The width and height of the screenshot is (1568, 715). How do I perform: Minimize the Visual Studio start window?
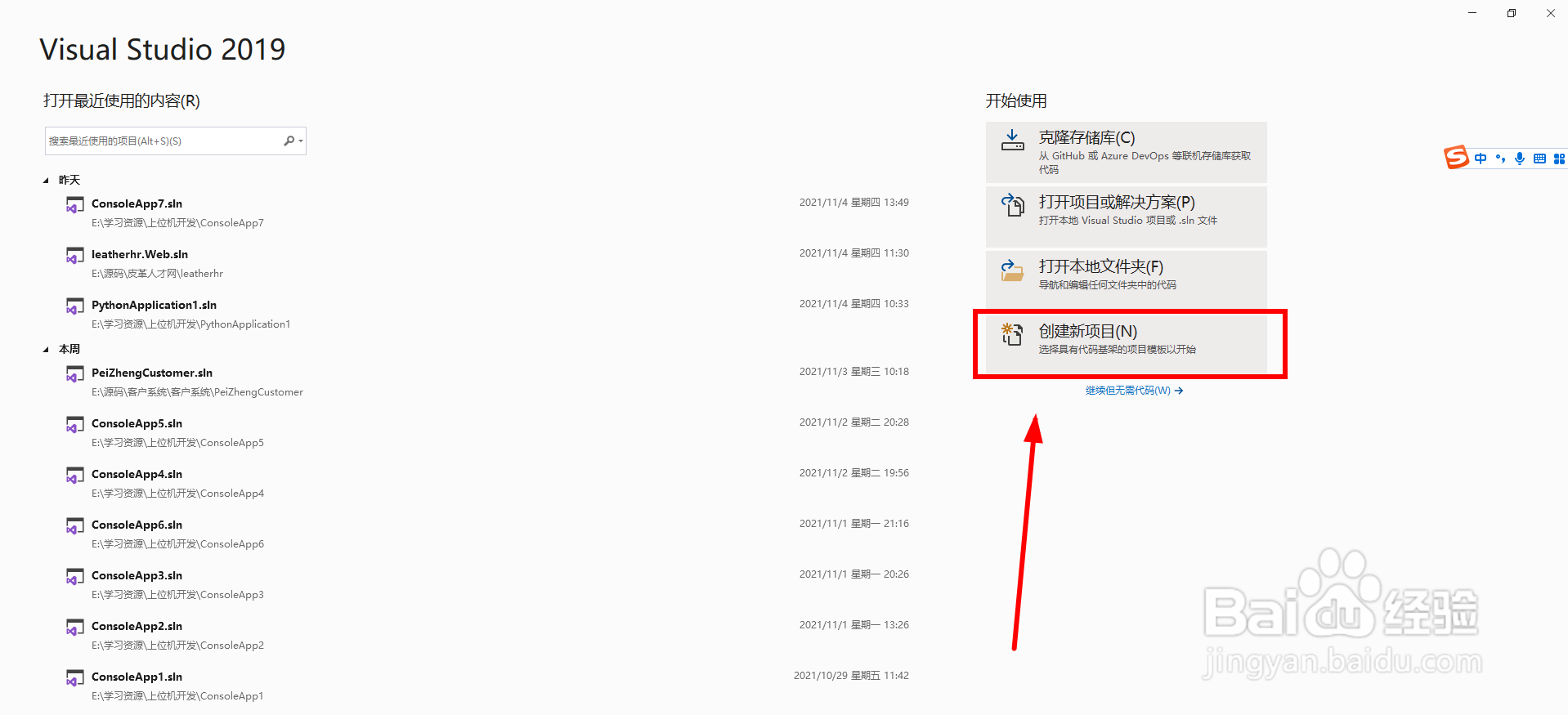pos(1472,13)
